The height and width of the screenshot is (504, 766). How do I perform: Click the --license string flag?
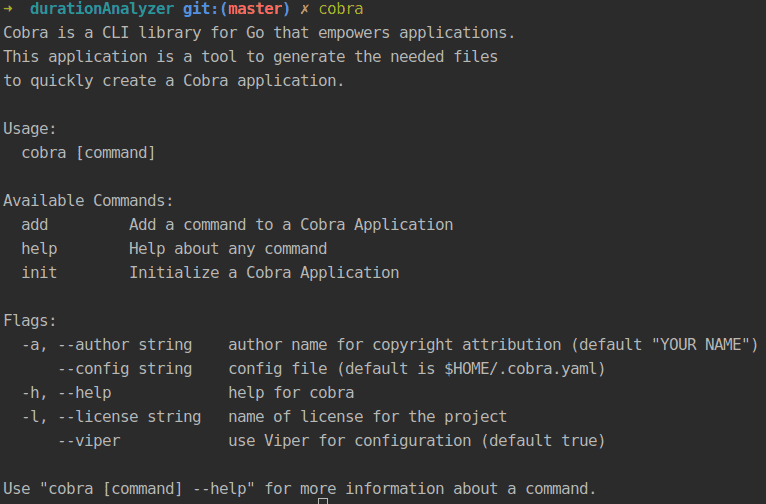(x=129, y=417)
